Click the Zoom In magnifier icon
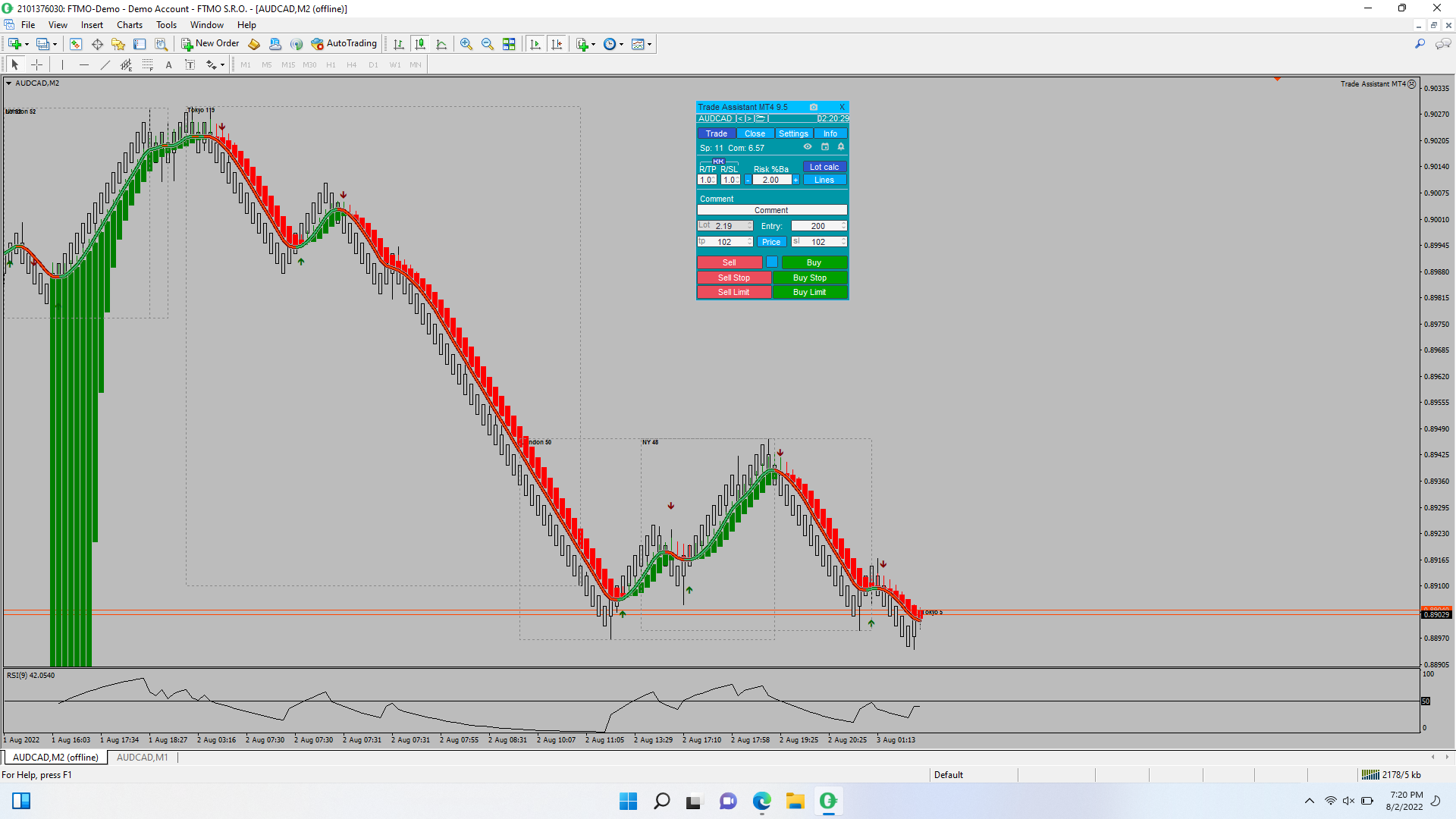 tap(466, 44)
